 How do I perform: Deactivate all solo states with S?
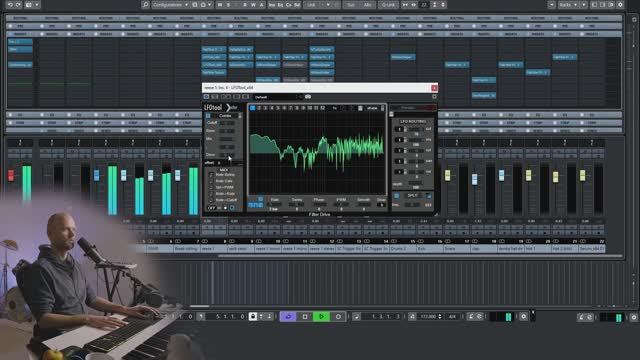[228, 5]
